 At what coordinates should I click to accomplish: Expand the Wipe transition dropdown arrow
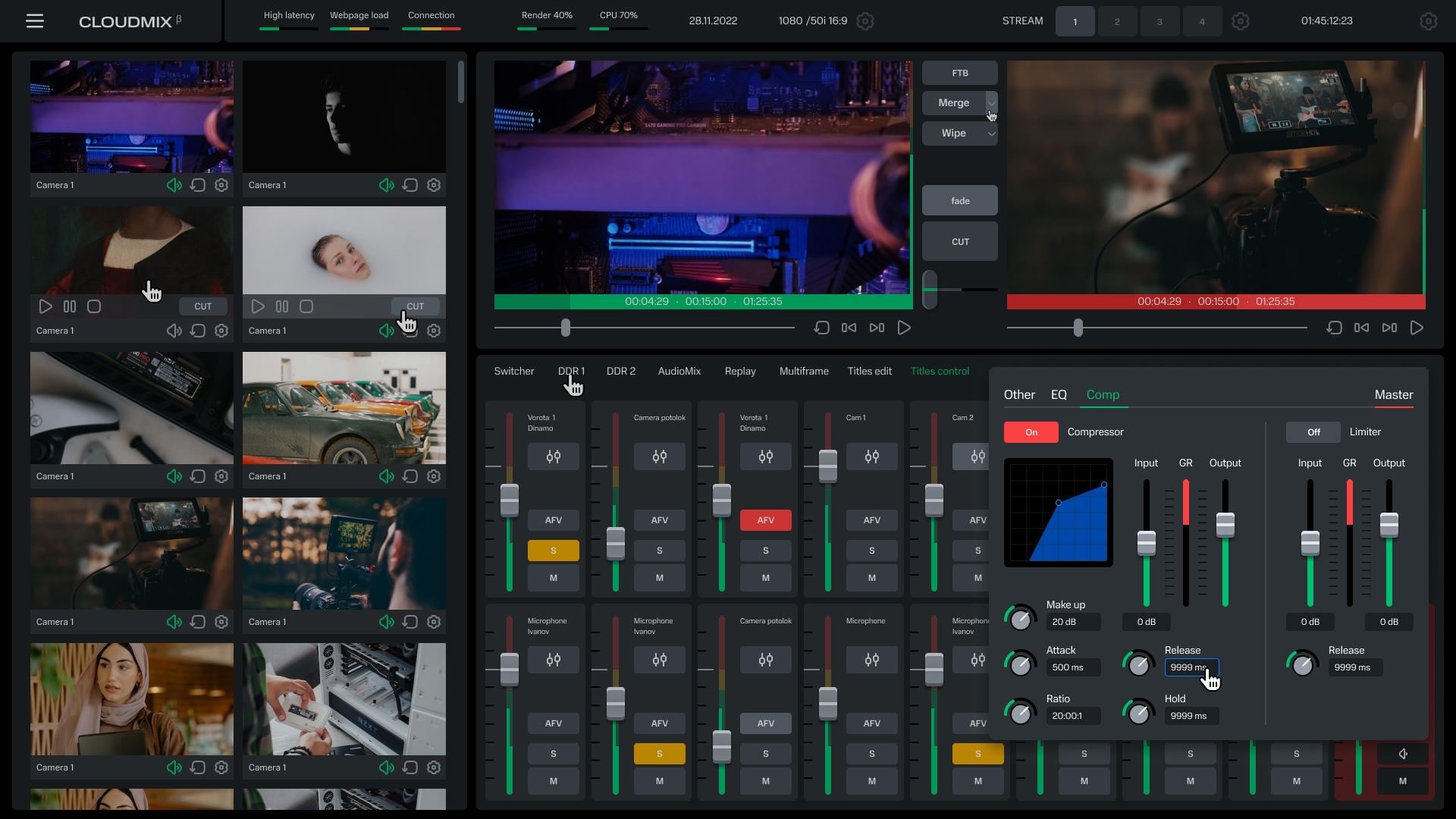(x=991, y=133)
